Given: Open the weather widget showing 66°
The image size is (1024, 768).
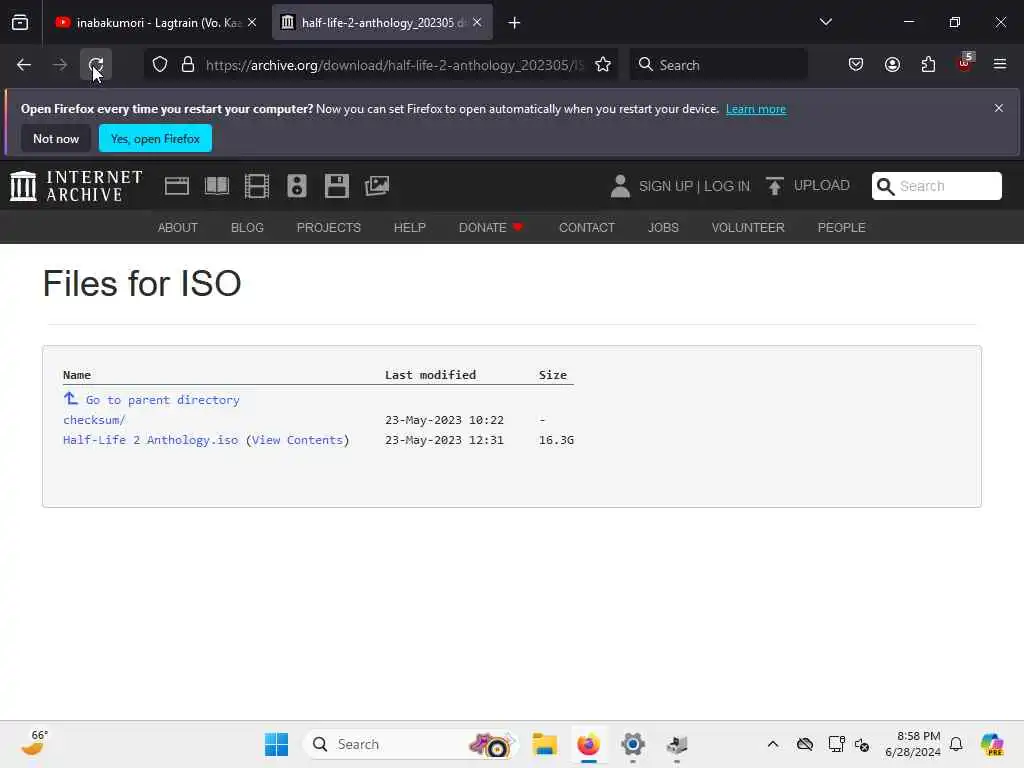Looking at the screenshot, I should tap(35, 743).
